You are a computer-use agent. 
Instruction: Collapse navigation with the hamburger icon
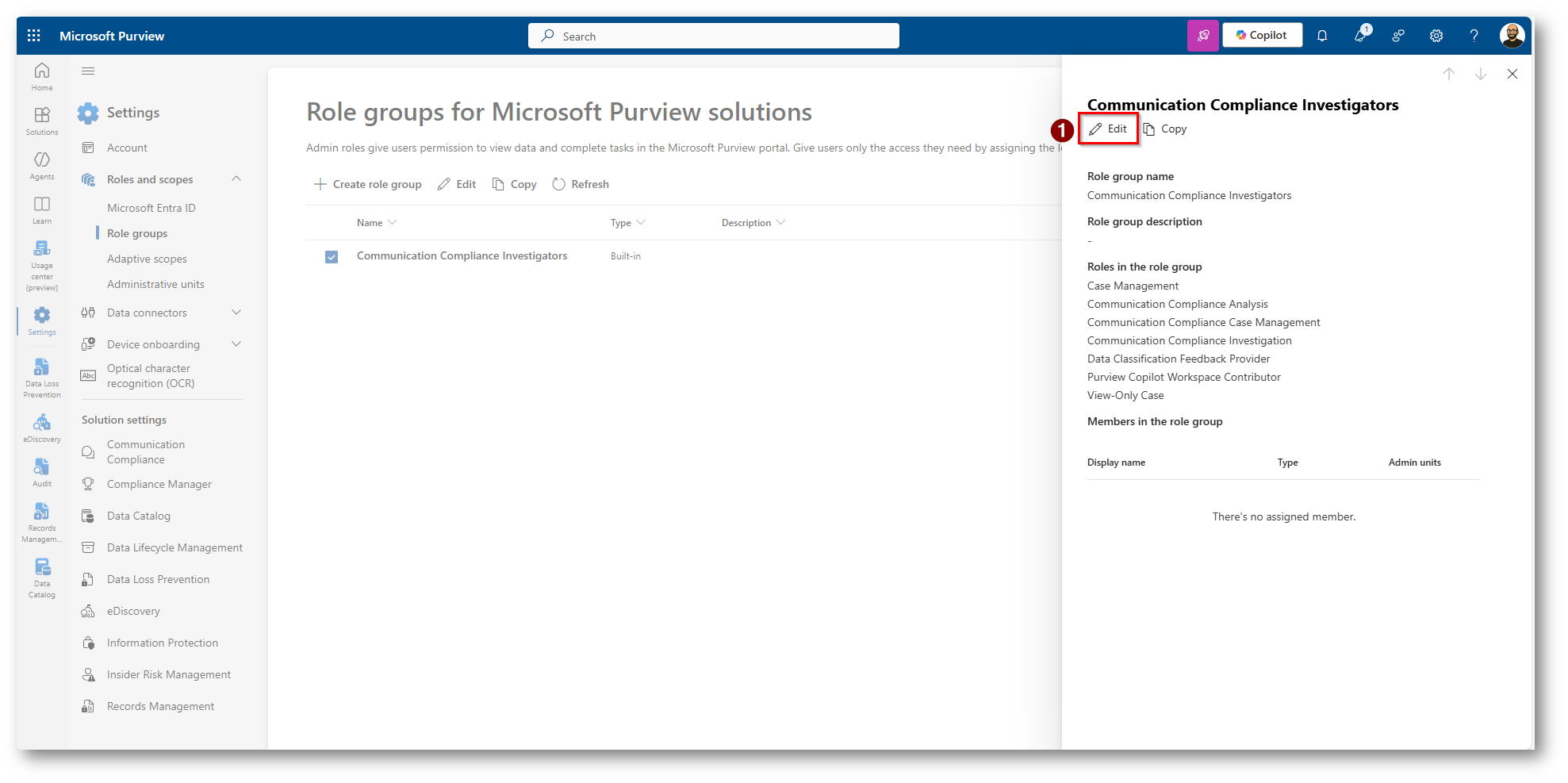click(x=88, y=71)
